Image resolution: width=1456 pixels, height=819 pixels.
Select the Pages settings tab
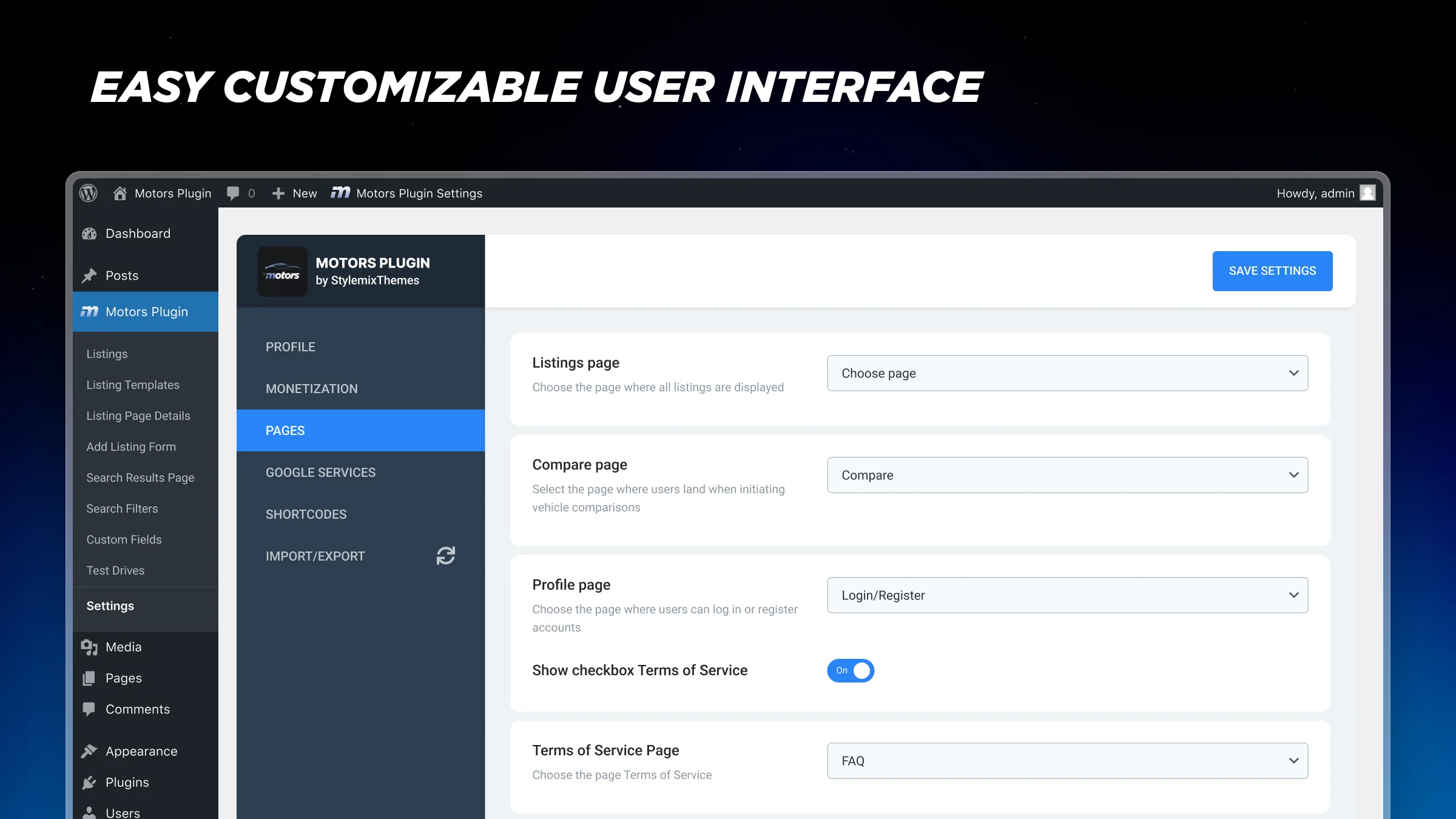point(360,431)
